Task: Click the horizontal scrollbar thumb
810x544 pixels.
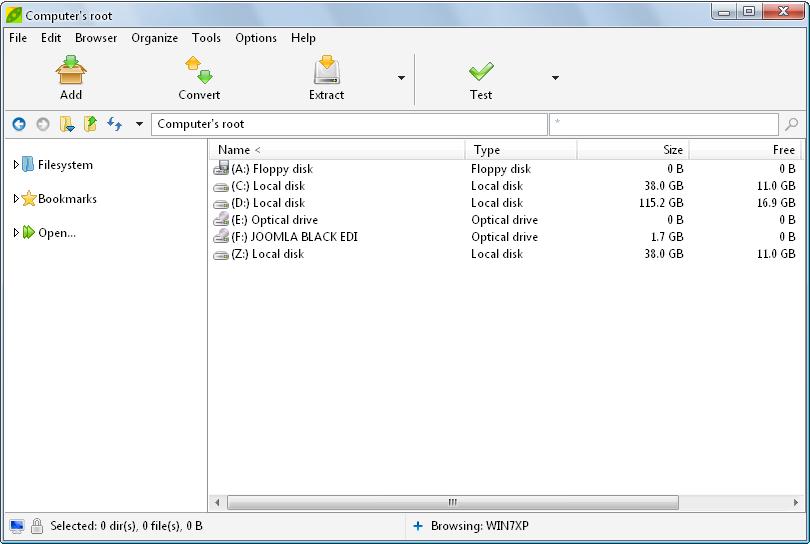Action: click(x=453, y=502)
